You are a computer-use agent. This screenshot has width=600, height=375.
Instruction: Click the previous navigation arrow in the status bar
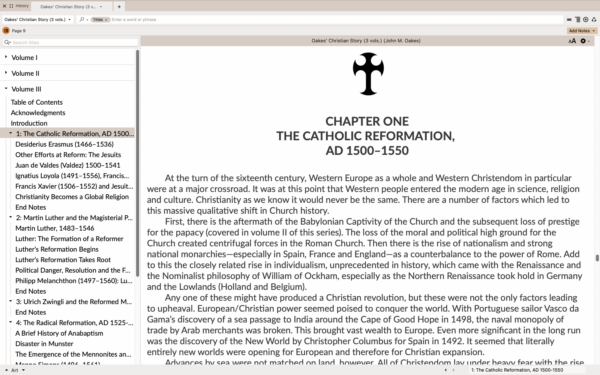coord(445,370)
